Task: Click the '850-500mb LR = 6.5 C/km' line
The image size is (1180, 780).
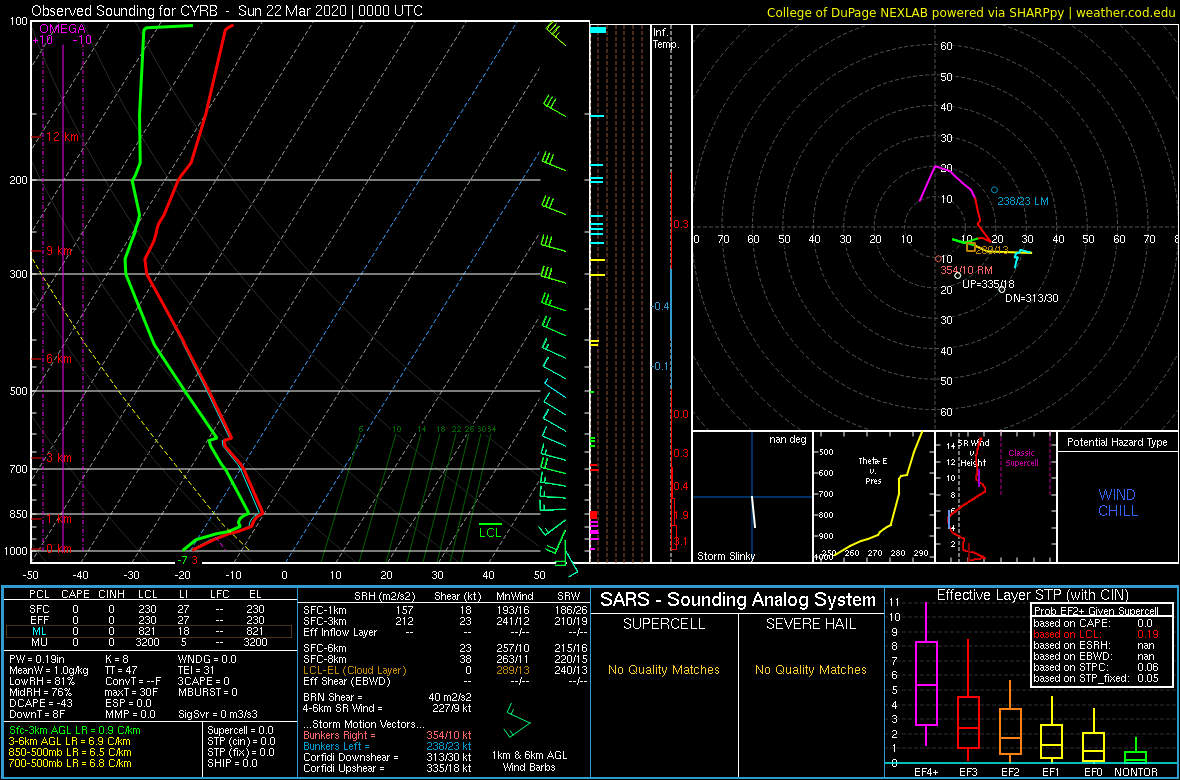Action: [x=70, y=752]
